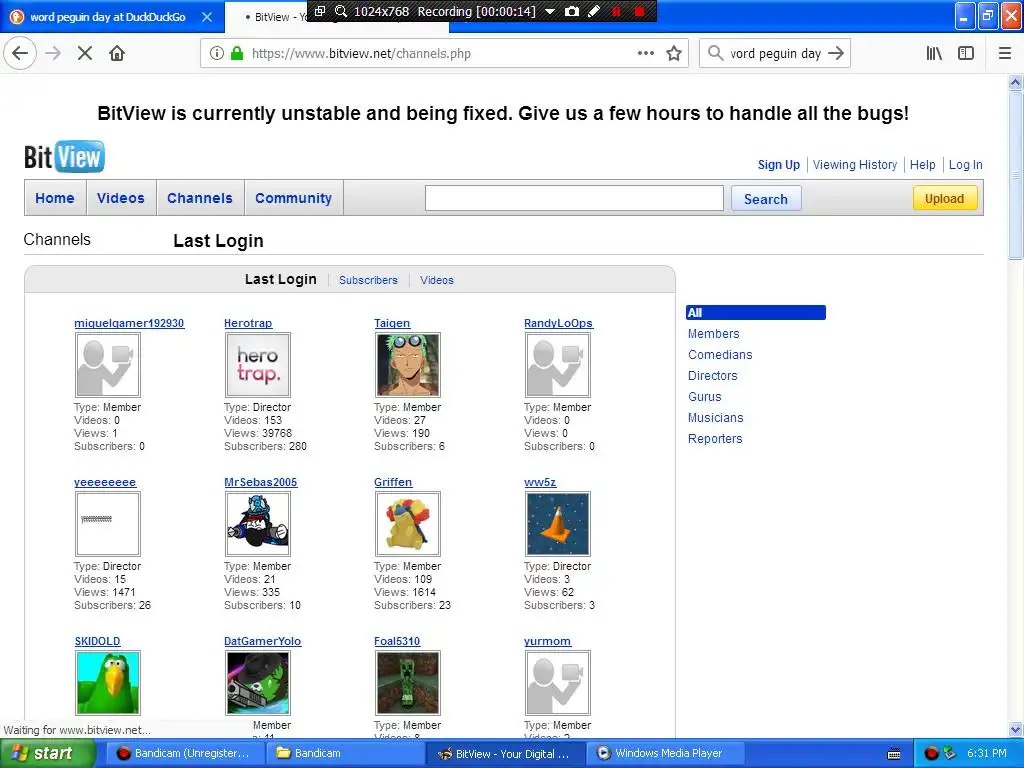The image size is (1024, 768).
Task: Click the Bandicam tray icon
Action: [x=931, y=754]
